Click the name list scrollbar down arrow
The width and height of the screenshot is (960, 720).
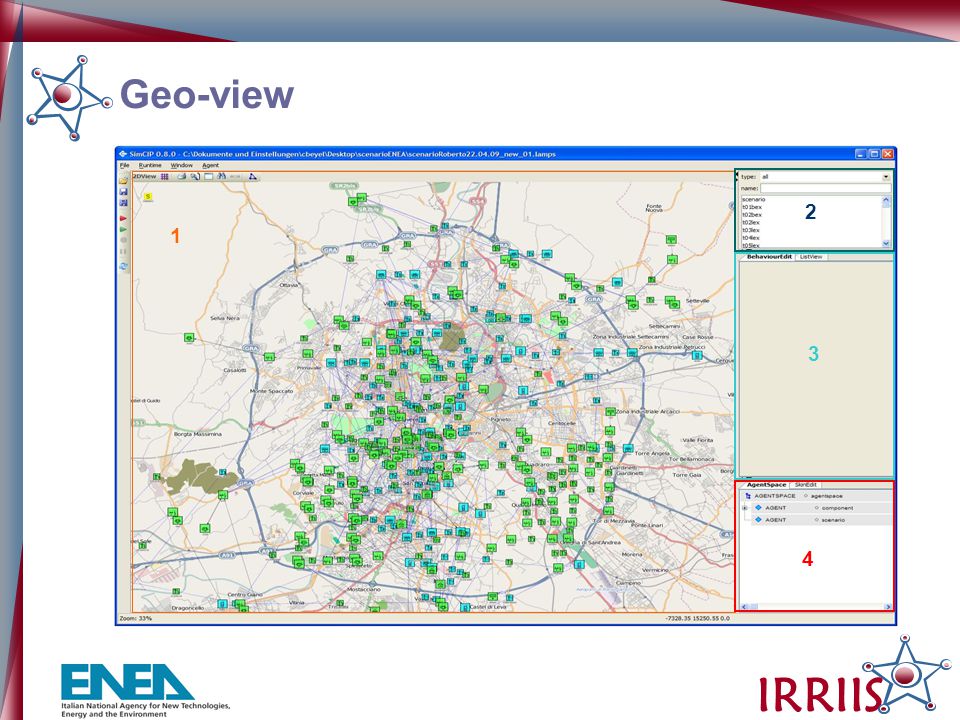point(886,244)
